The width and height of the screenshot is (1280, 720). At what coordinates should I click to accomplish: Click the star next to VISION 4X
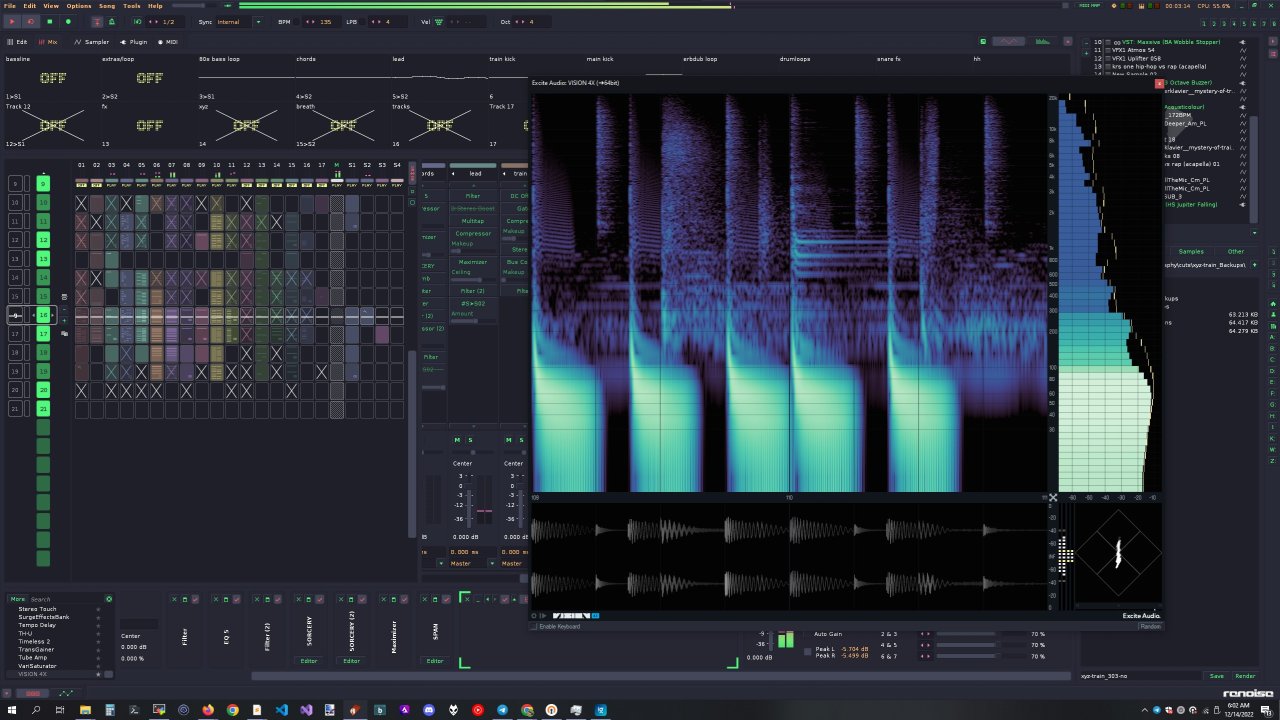pyautogui.click(x=98, y=674)
